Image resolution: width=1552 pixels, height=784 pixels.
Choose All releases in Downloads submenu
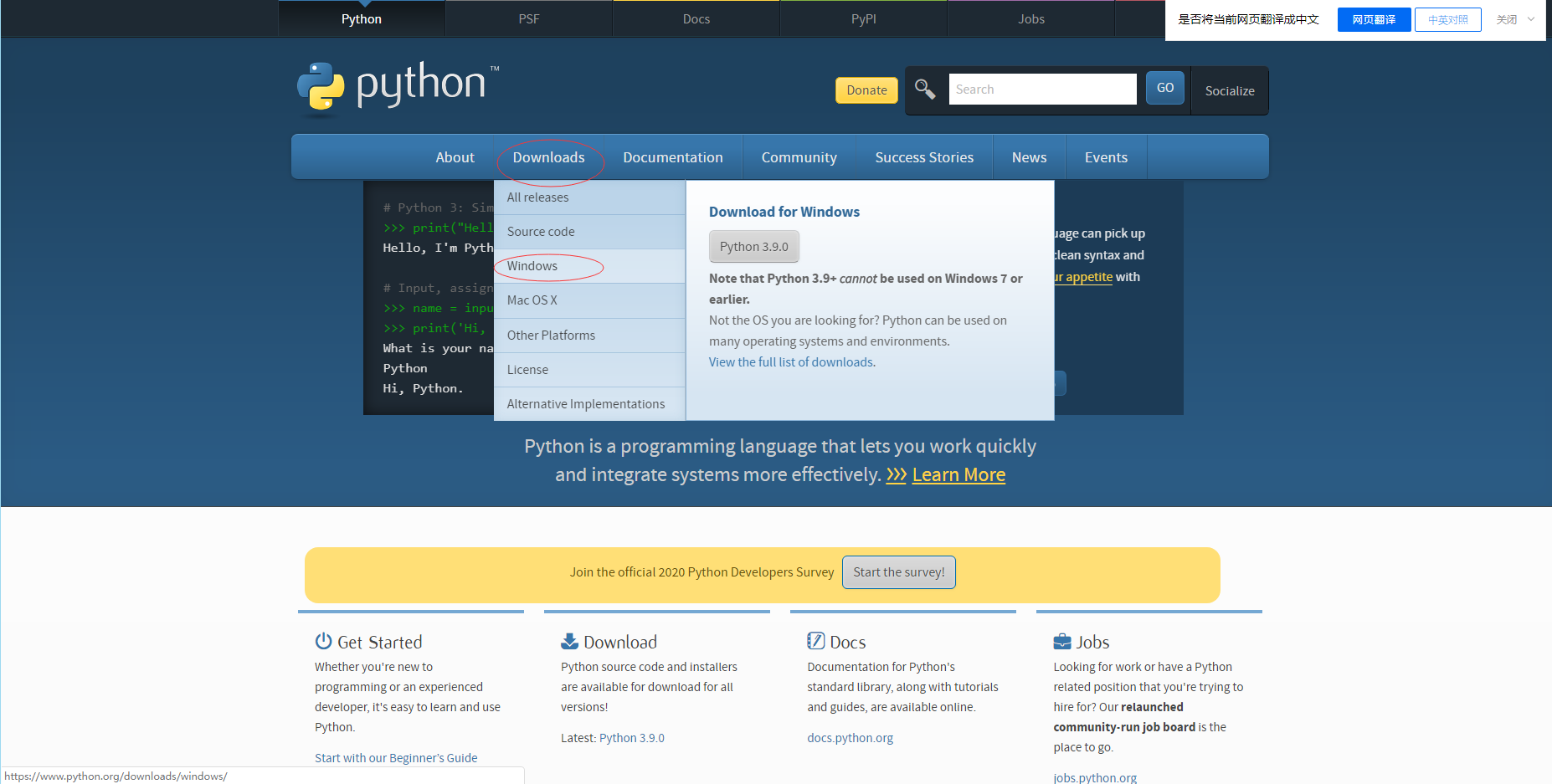[x=589, y=197]
